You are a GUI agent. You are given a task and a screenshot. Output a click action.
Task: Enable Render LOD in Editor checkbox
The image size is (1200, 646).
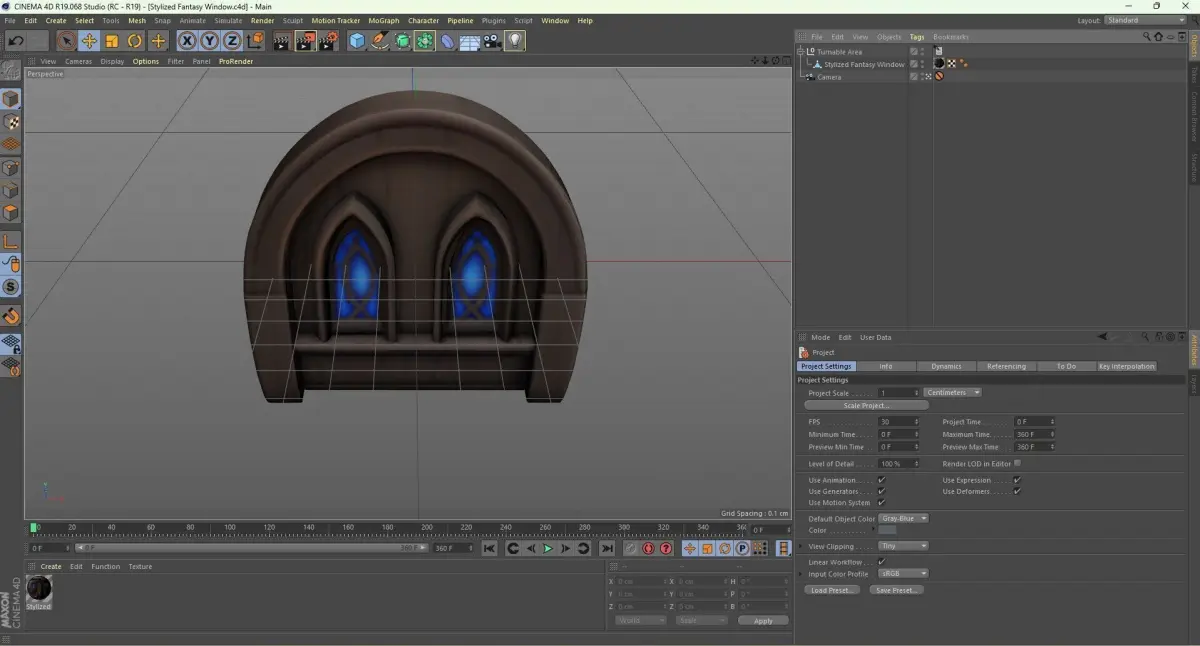tap(1017, 463)
